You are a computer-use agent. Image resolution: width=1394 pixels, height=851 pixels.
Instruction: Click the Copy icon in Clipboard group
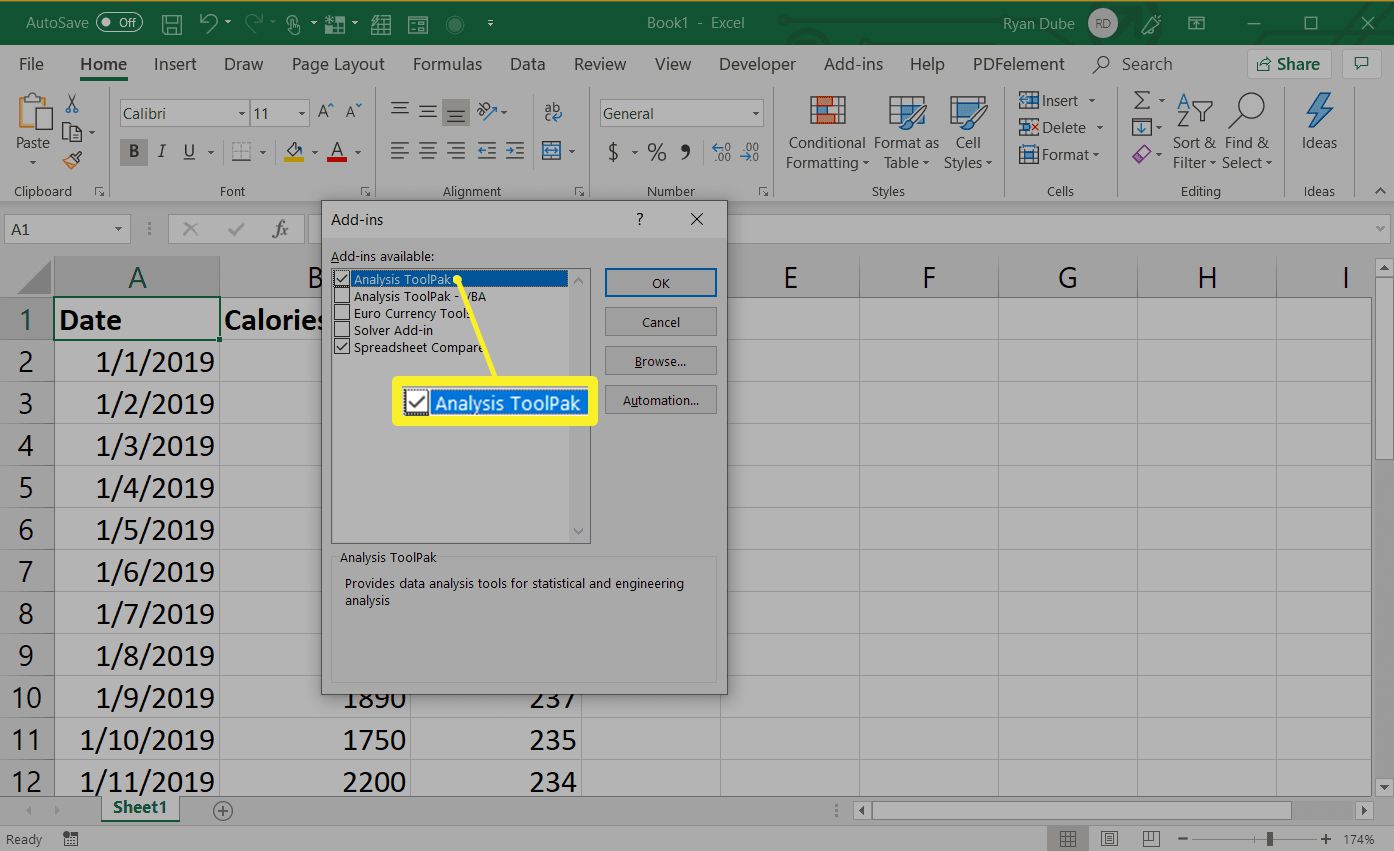(x=71, y=132)
